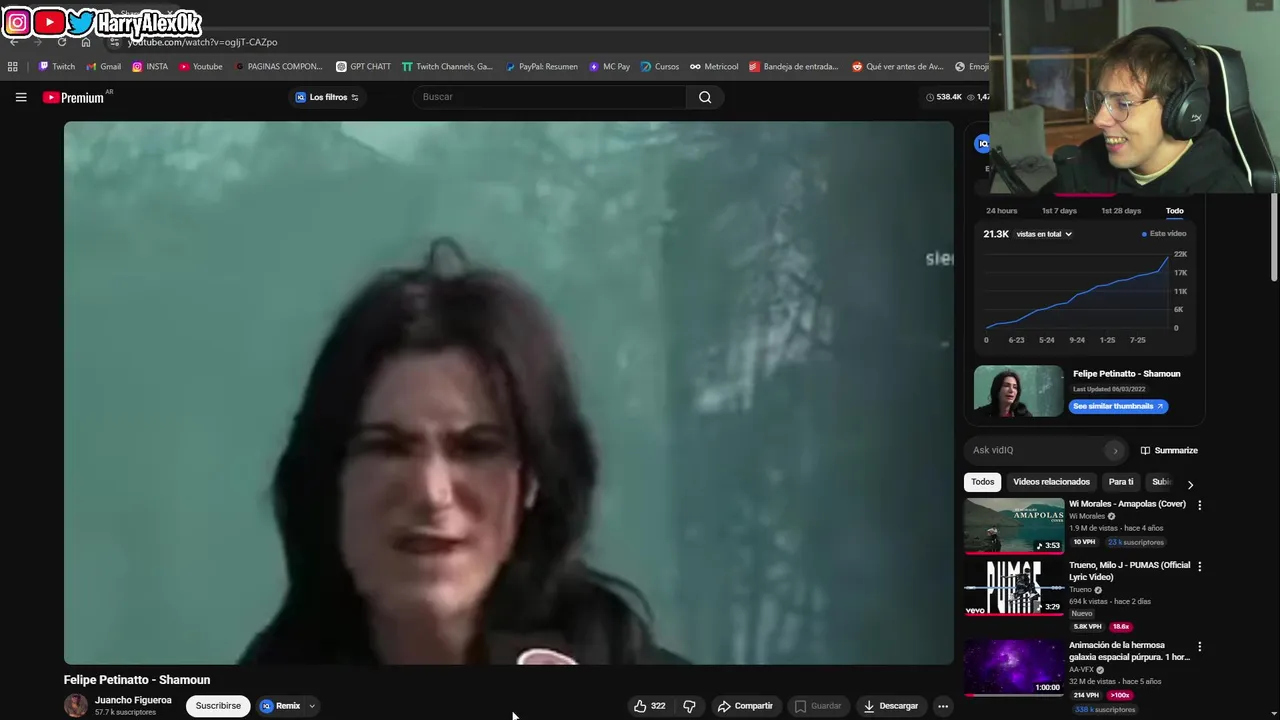1280x720 pixels.
Task: Click the See similar thumbnails button
Action: coord(1118,406)
